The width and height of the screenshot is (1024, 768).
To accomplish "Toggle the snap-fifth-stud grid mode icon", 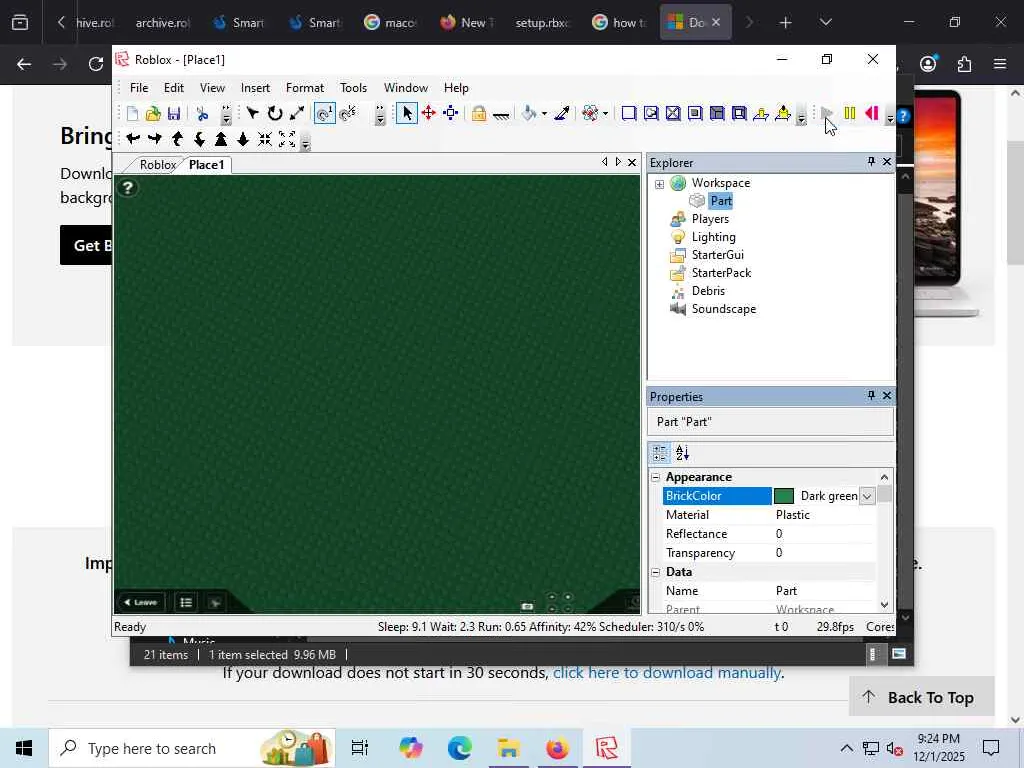I will [x=348, y=114].
